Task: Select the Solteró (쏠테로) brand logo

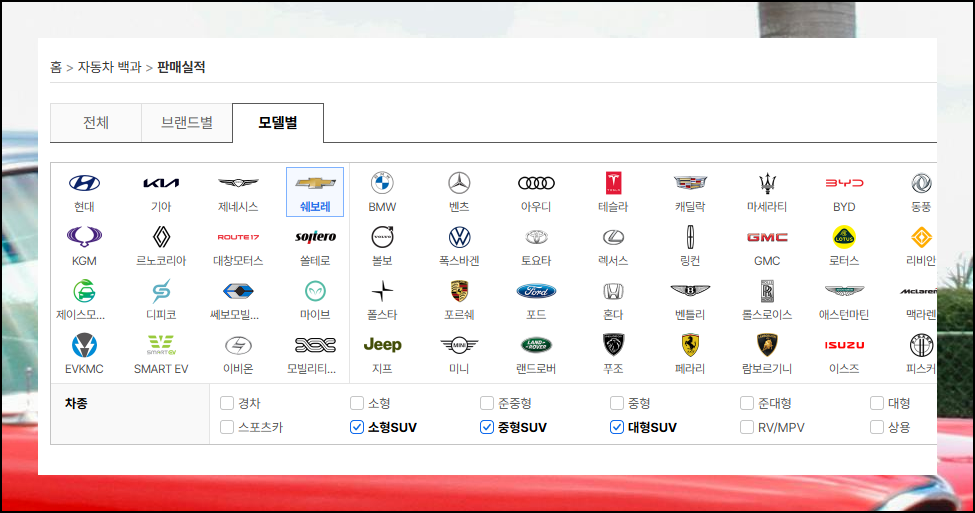Action: 315,237
